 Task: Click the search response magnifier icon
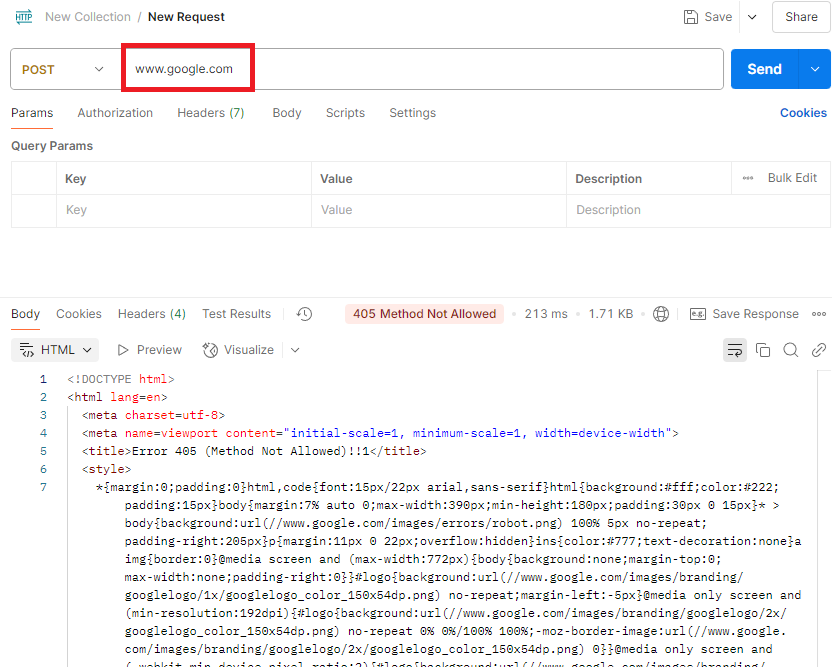(791, 350)
